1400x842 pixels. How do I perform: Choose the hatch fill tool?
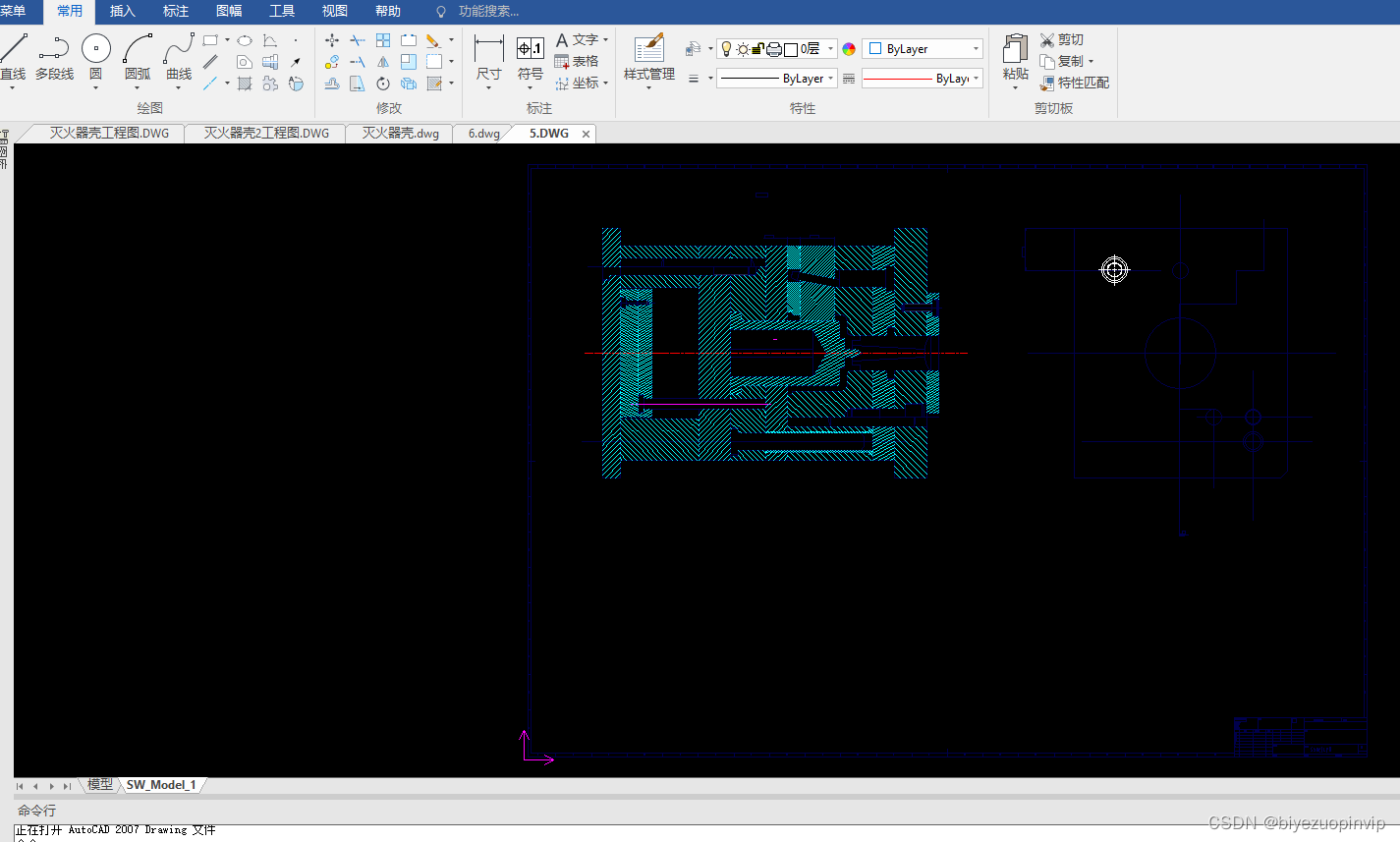tap(245, 84)
